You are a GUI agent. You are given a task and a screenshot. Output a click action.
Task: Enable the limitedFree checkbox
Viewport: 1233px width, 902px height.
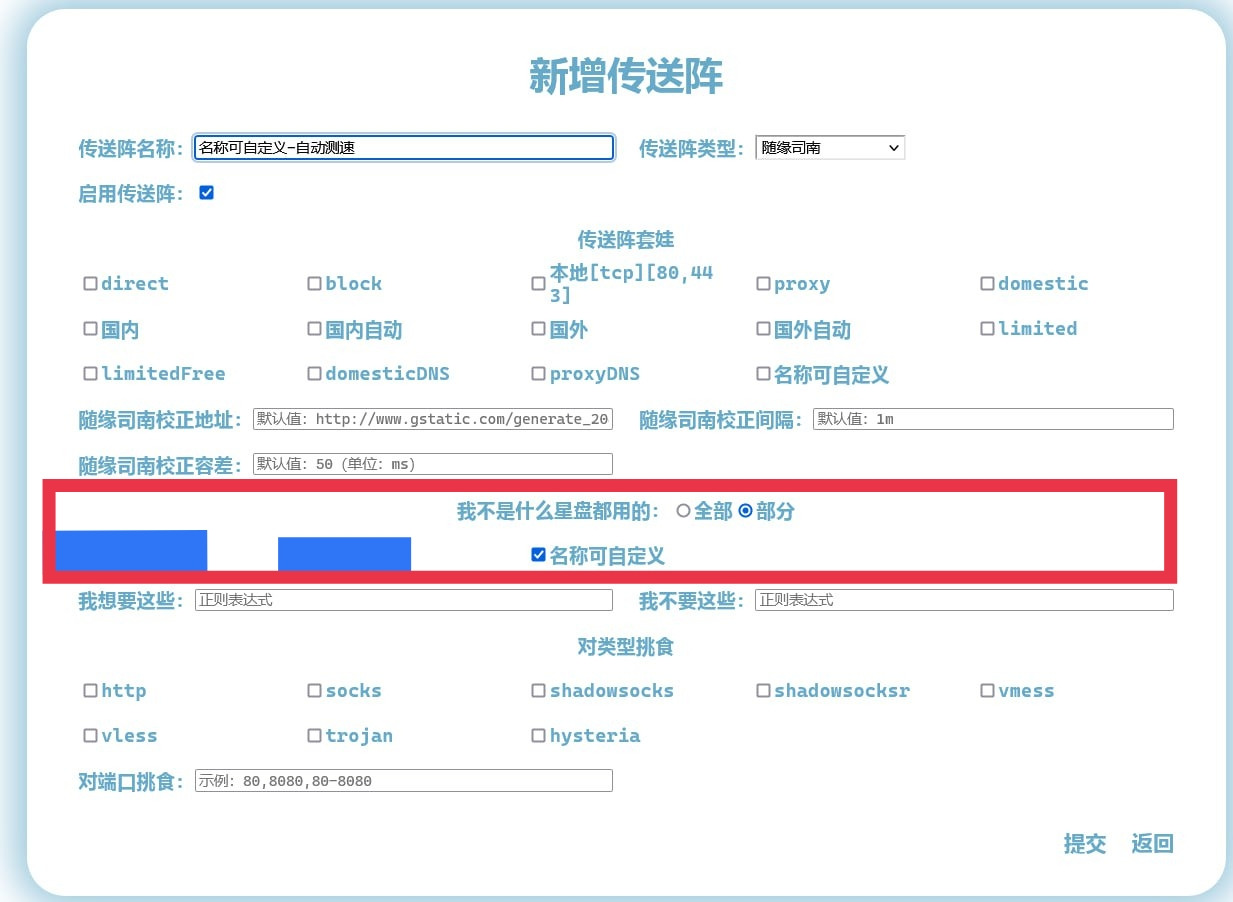91,374
